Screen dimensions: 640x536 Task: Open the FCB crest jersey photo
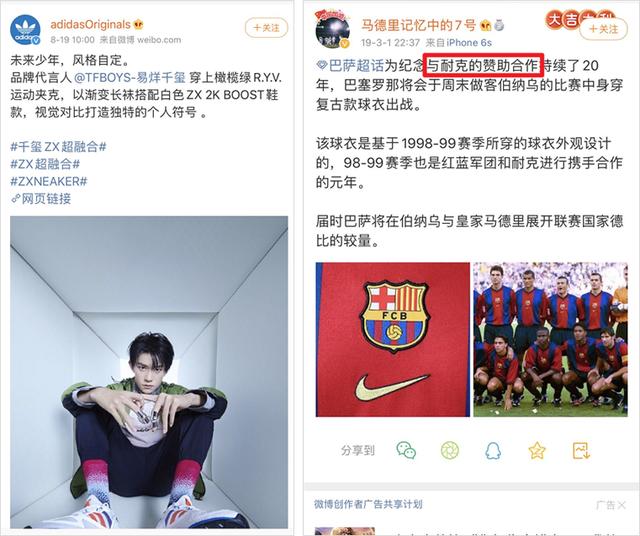[x=393, y=339]
